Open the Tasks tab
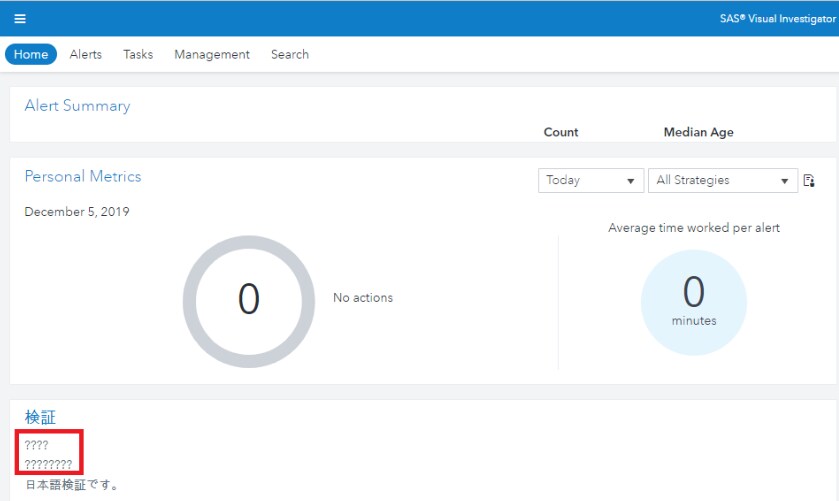Screen dimensions: 839x501 coord(138,54)
